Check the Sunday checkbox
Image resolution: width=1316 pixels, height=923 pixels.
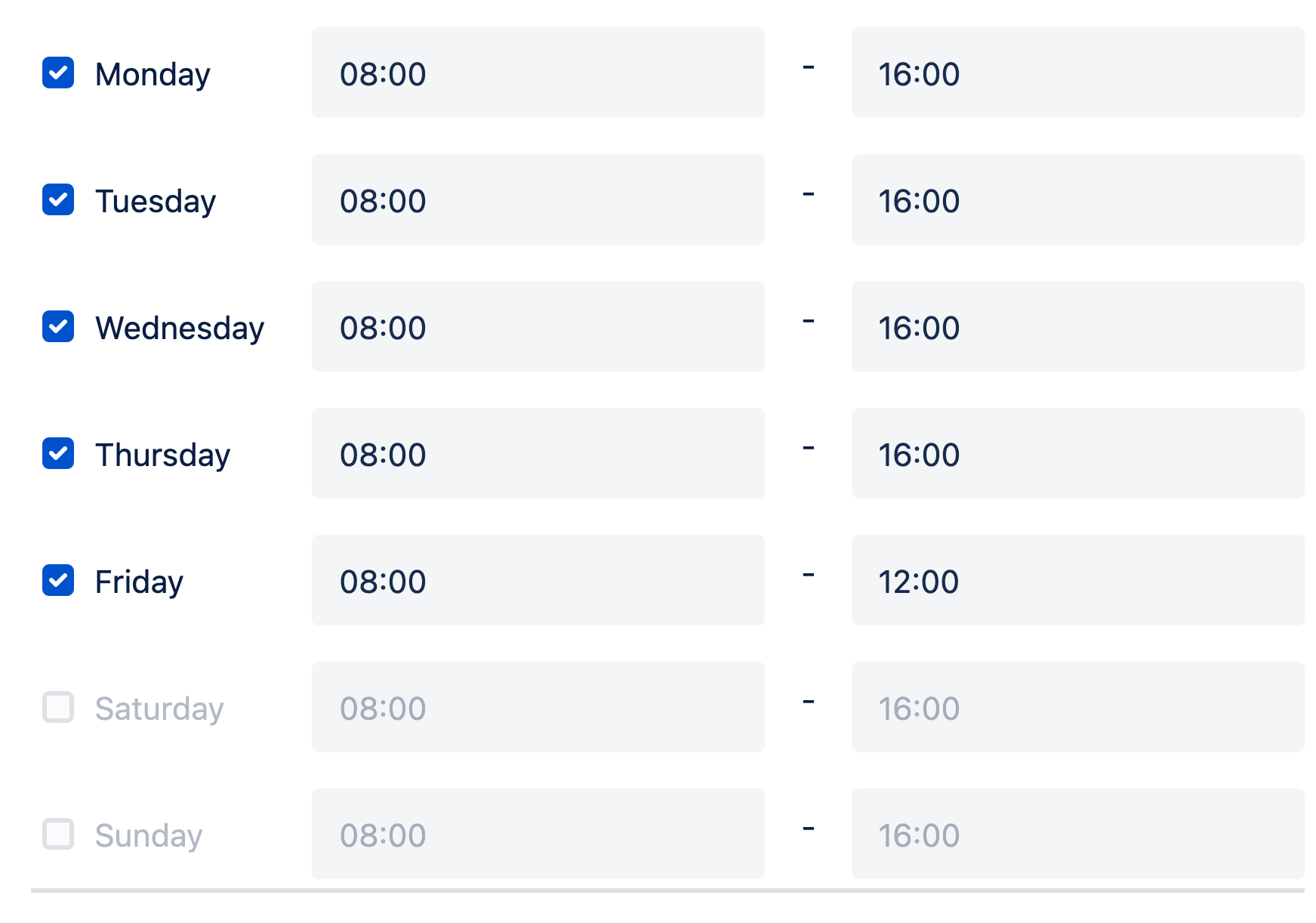58,835
